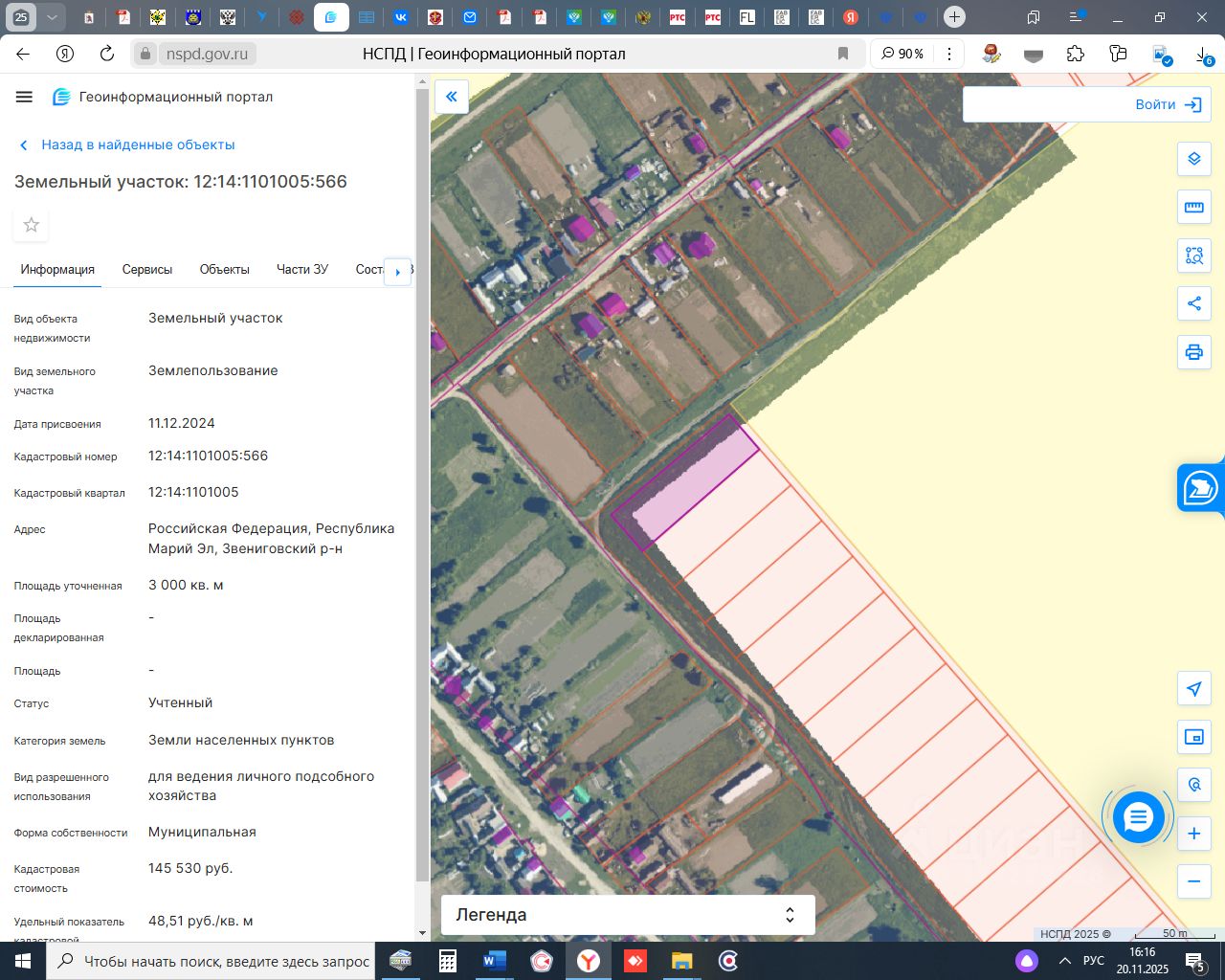
Task: Center the map on my location
Action: [1193, 689]
